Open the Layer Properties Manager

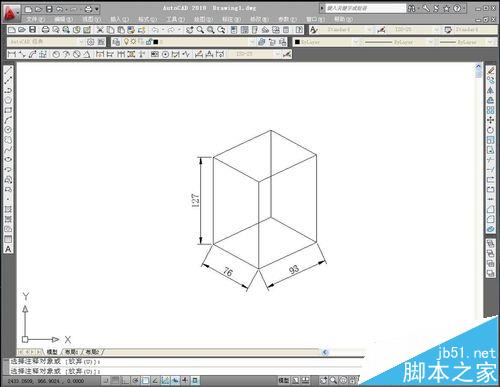(x=116, y=42)
